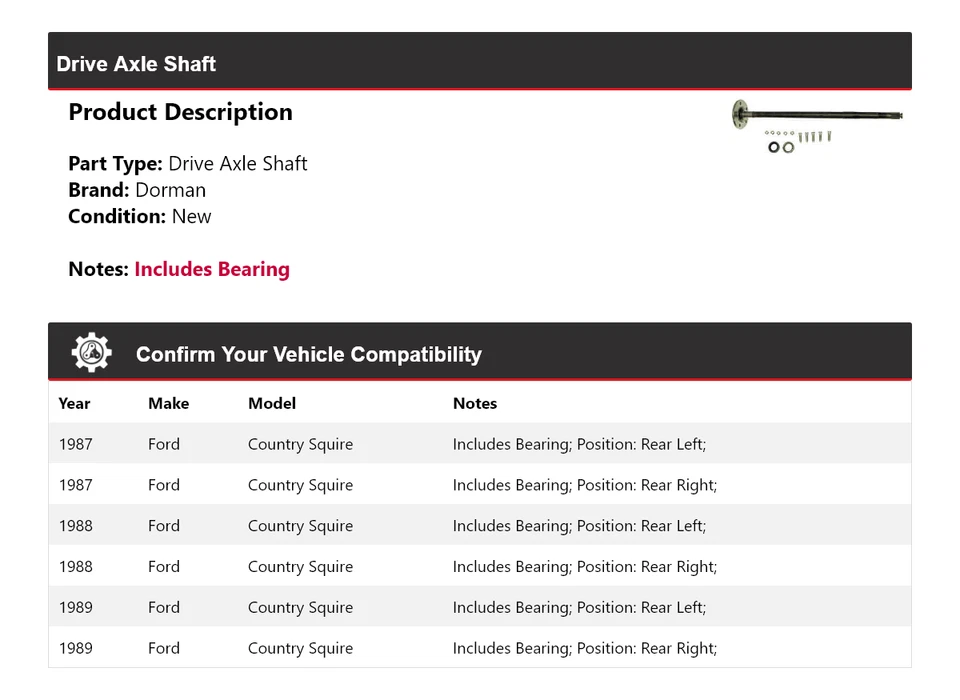Click the Make column header
Image resolution: width=960 pixels, height=700 pixels.
[168, 403]
